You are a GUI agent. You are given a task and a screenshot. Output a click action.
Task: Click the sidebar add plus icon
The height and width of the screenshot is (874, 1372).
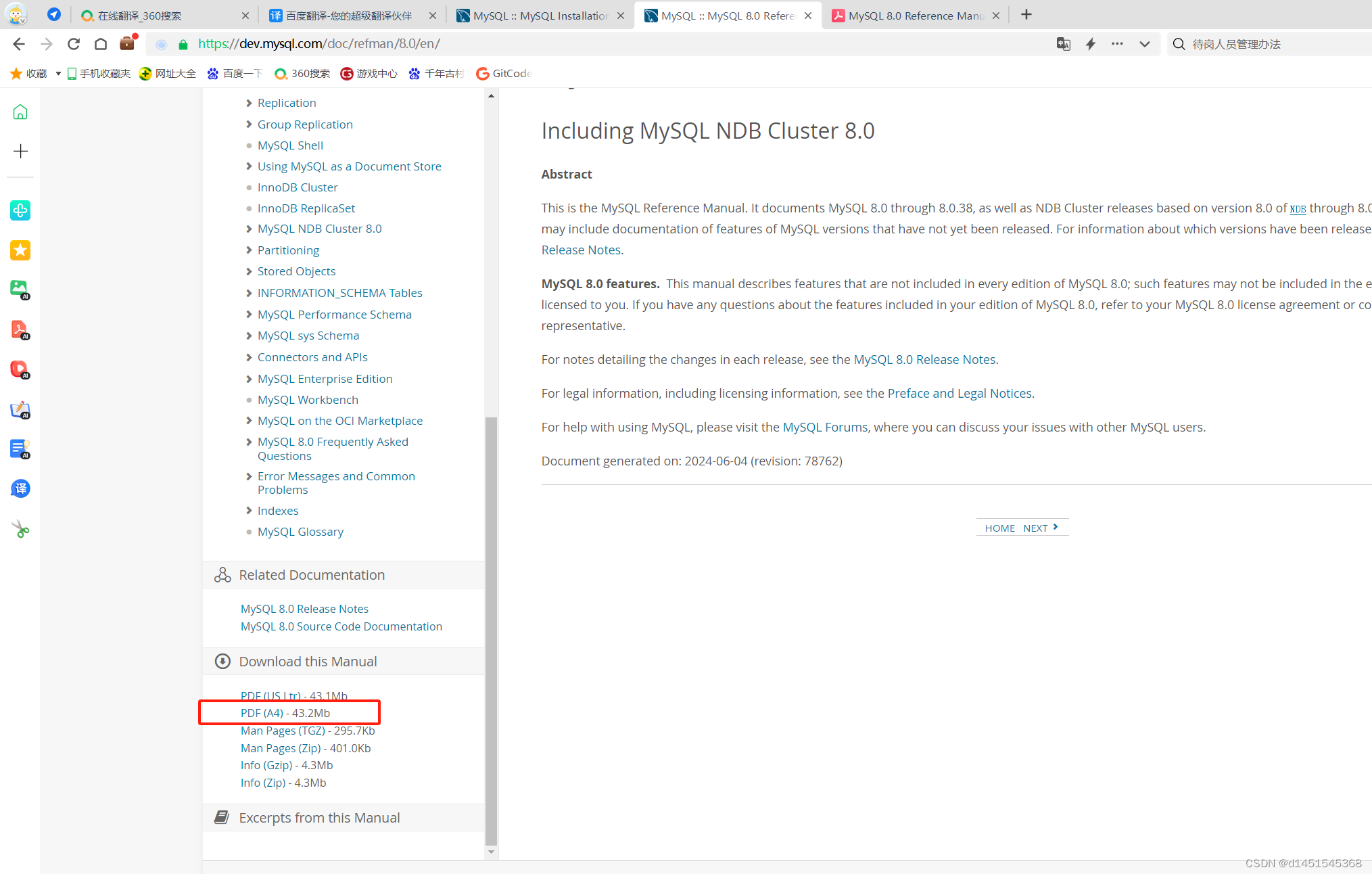point(20,151)
